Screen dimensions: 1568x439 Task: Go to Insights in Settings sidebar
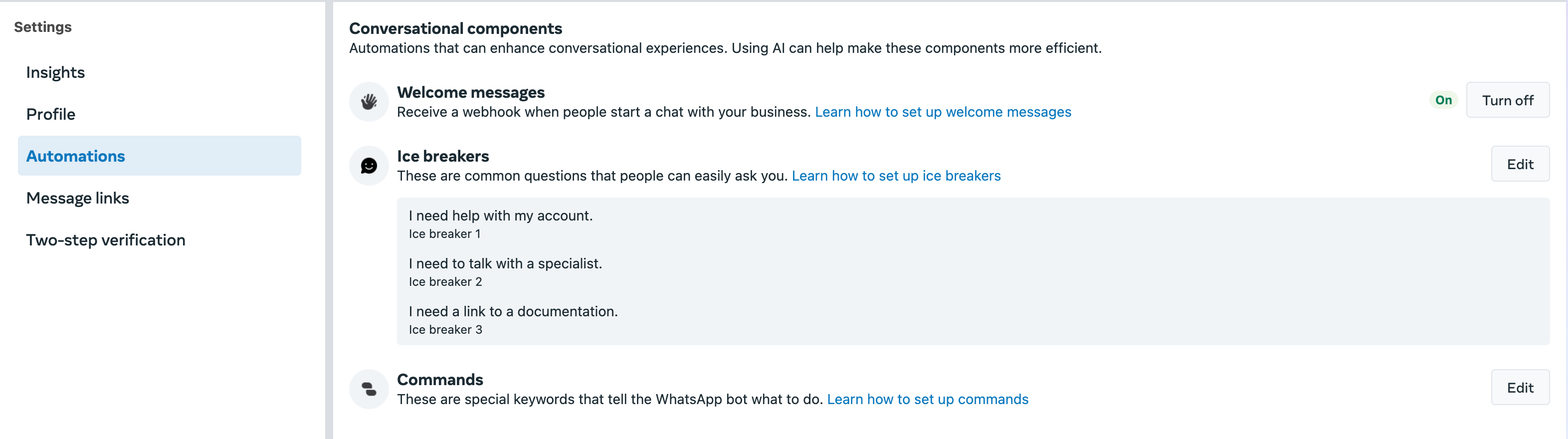tap(55, 72)
